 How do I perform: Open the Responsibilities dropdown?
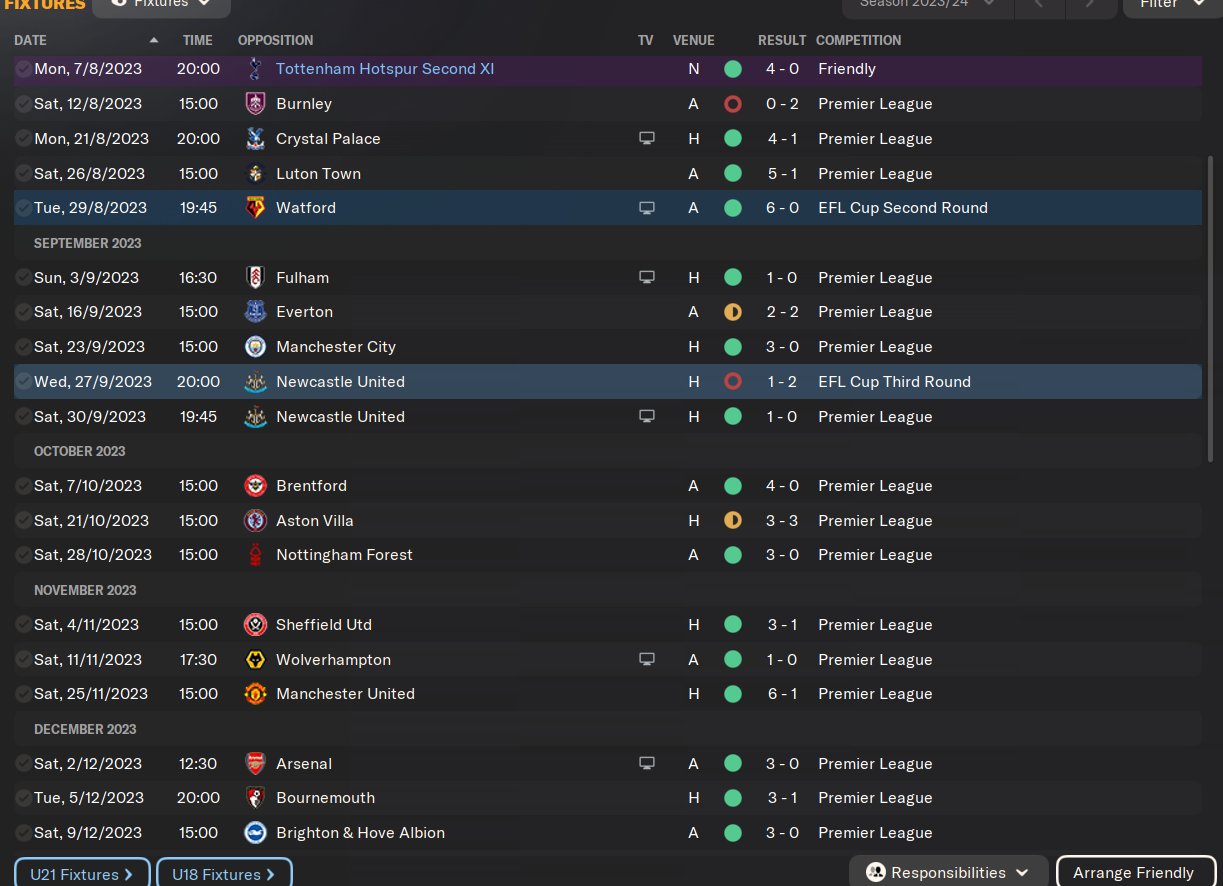pyautogui.click(x=948, y=873)
